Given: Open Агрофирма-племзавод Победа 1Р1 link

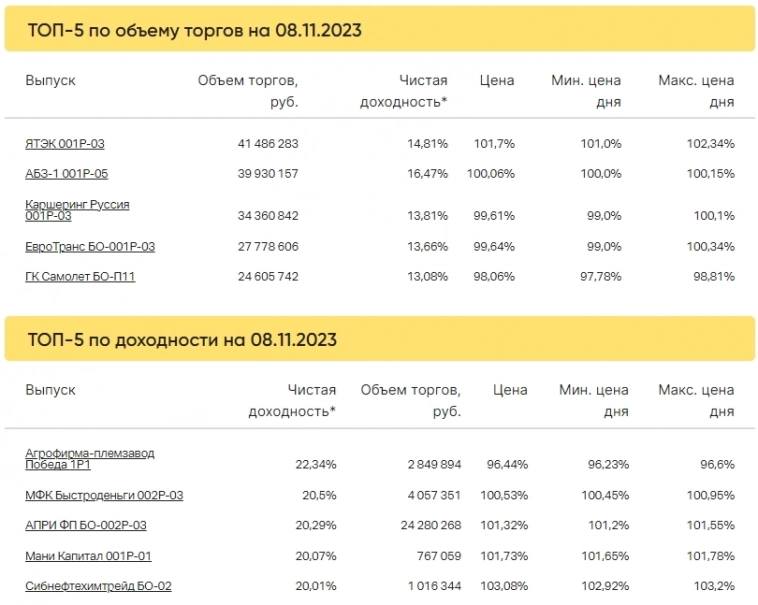Looking at the screenshot, I should click(x=90, y=458).
